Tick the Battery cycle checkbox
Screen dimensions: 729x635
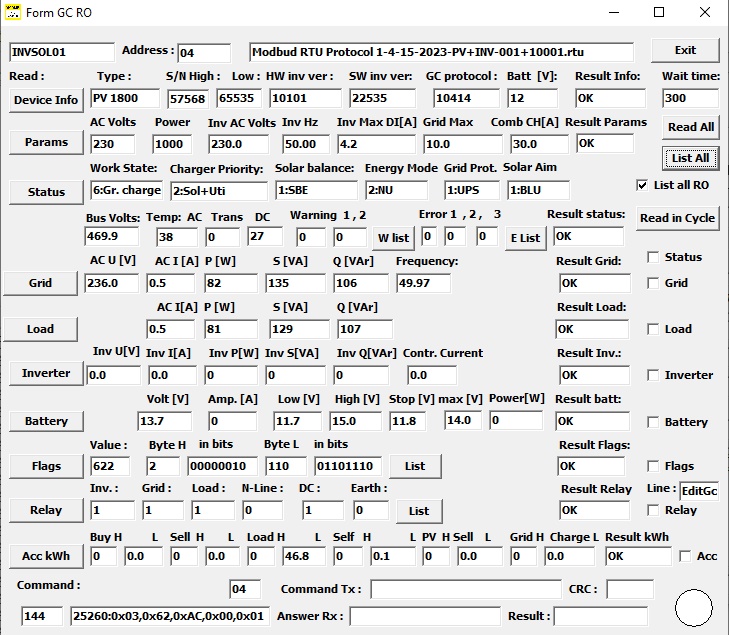(653, 422)
